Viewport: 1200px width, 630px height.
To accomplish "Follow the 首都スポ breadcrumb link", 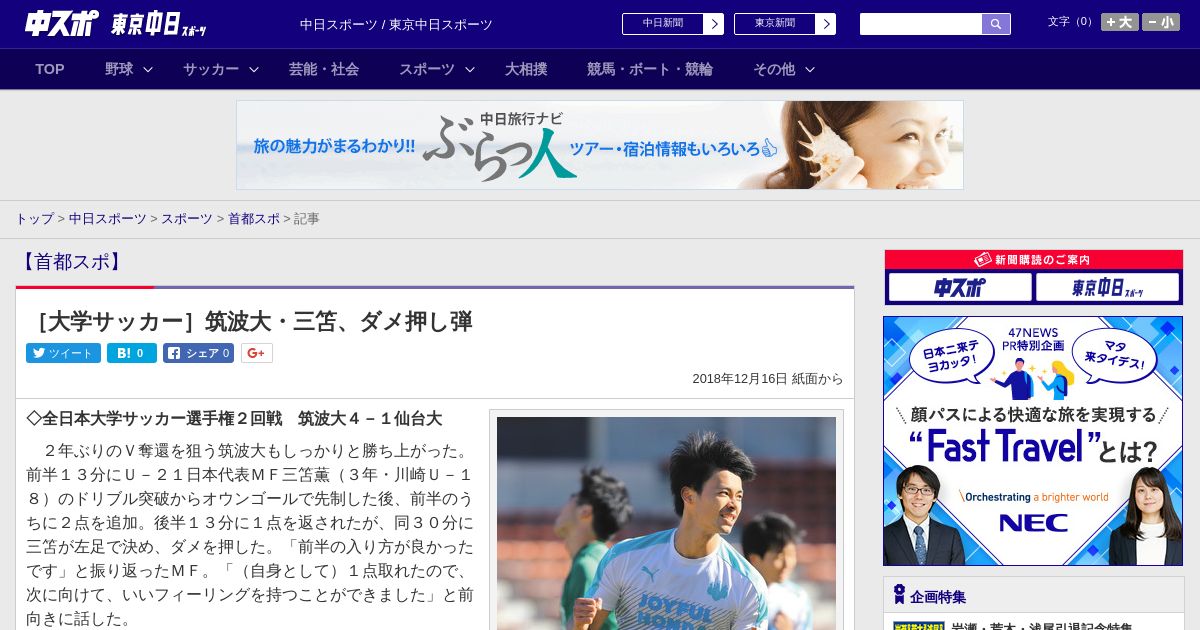I will pos(254,219).
